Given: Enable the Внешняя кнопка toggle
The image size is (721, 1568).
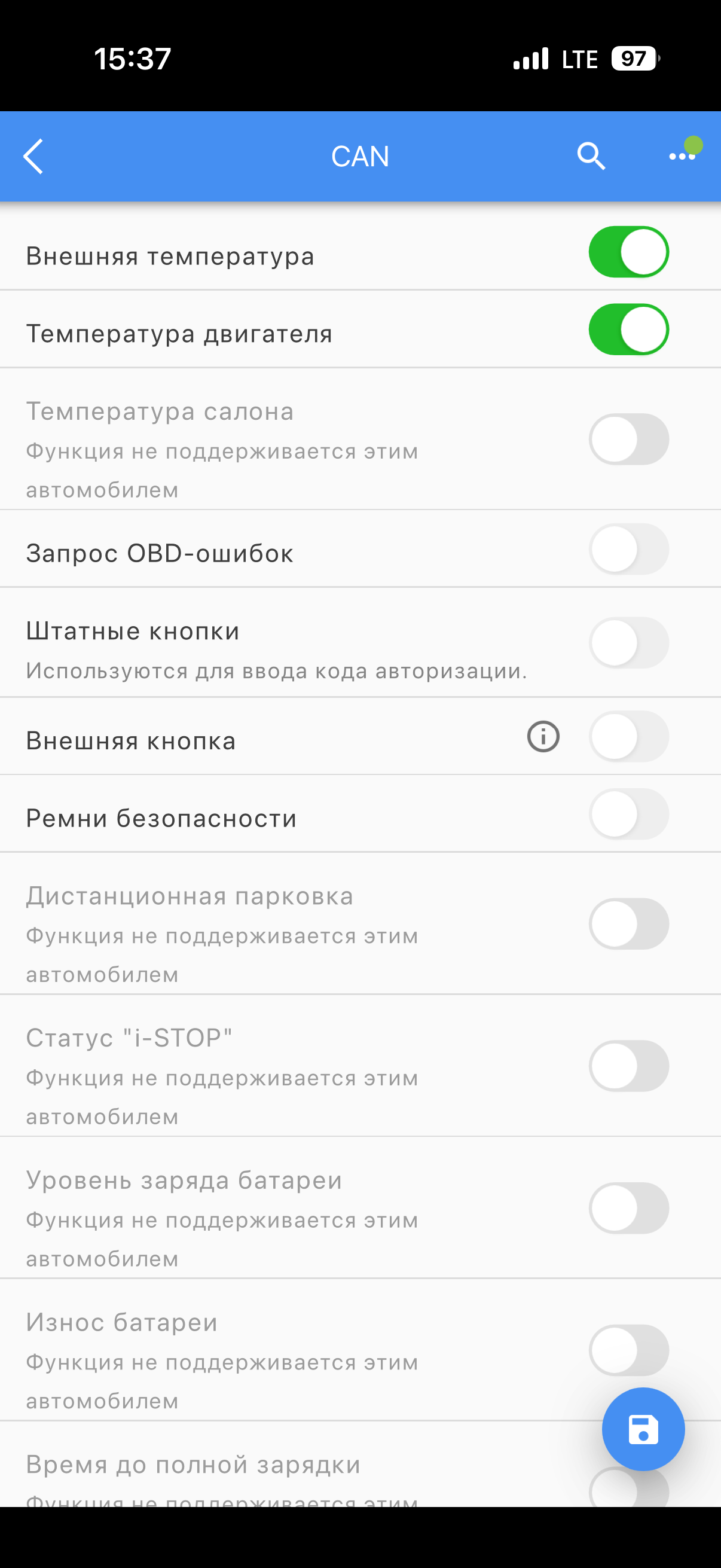Looking at the screenshot, I should [628, 737].
